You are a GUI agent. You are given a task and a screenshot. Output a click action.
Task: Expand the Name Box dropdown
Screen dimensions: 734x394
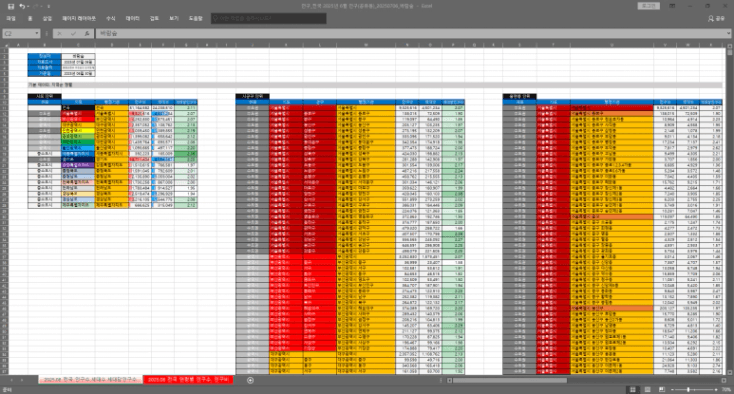37,34
